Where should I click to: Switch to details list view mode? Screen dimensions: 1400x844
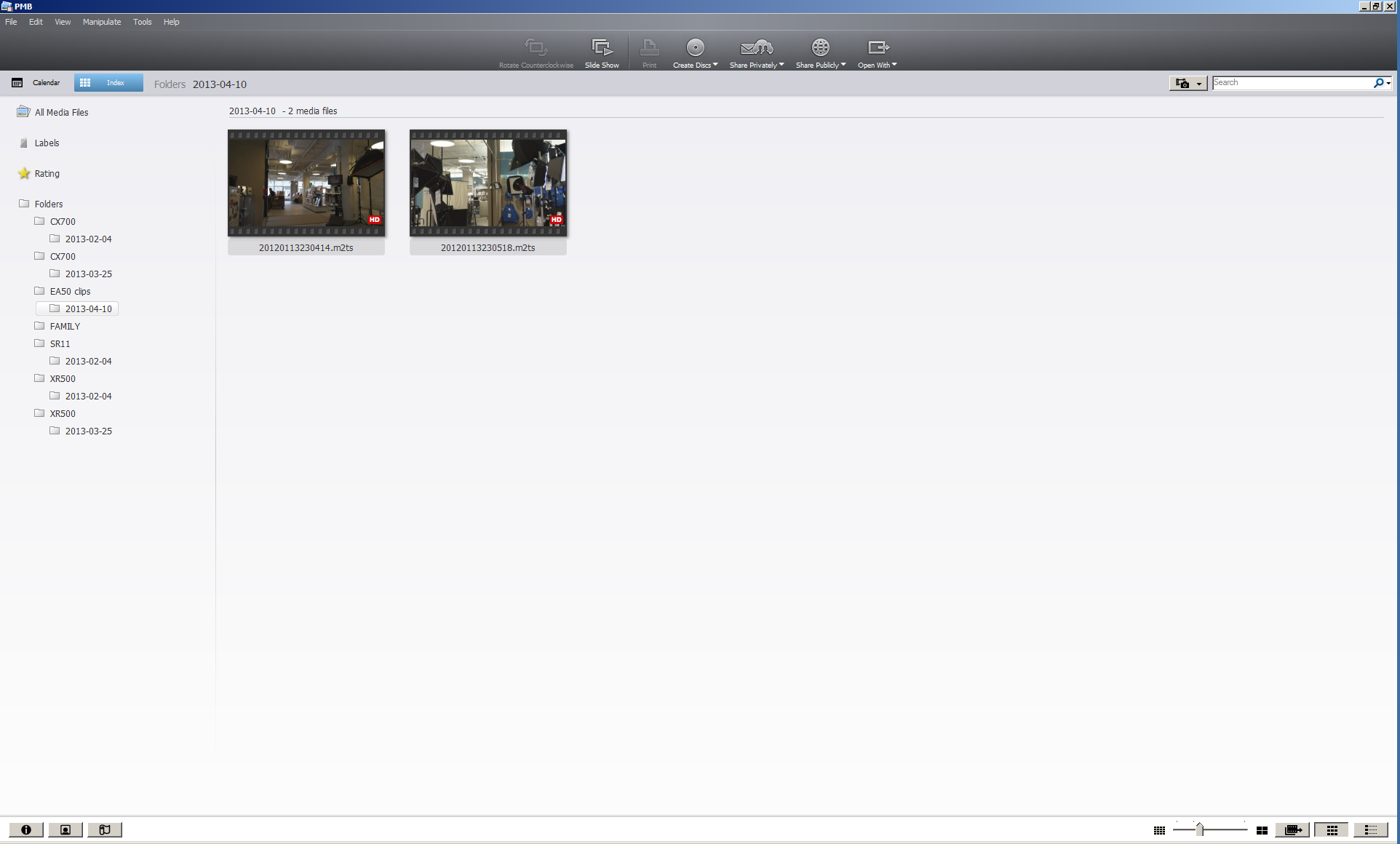point(1371,829)
